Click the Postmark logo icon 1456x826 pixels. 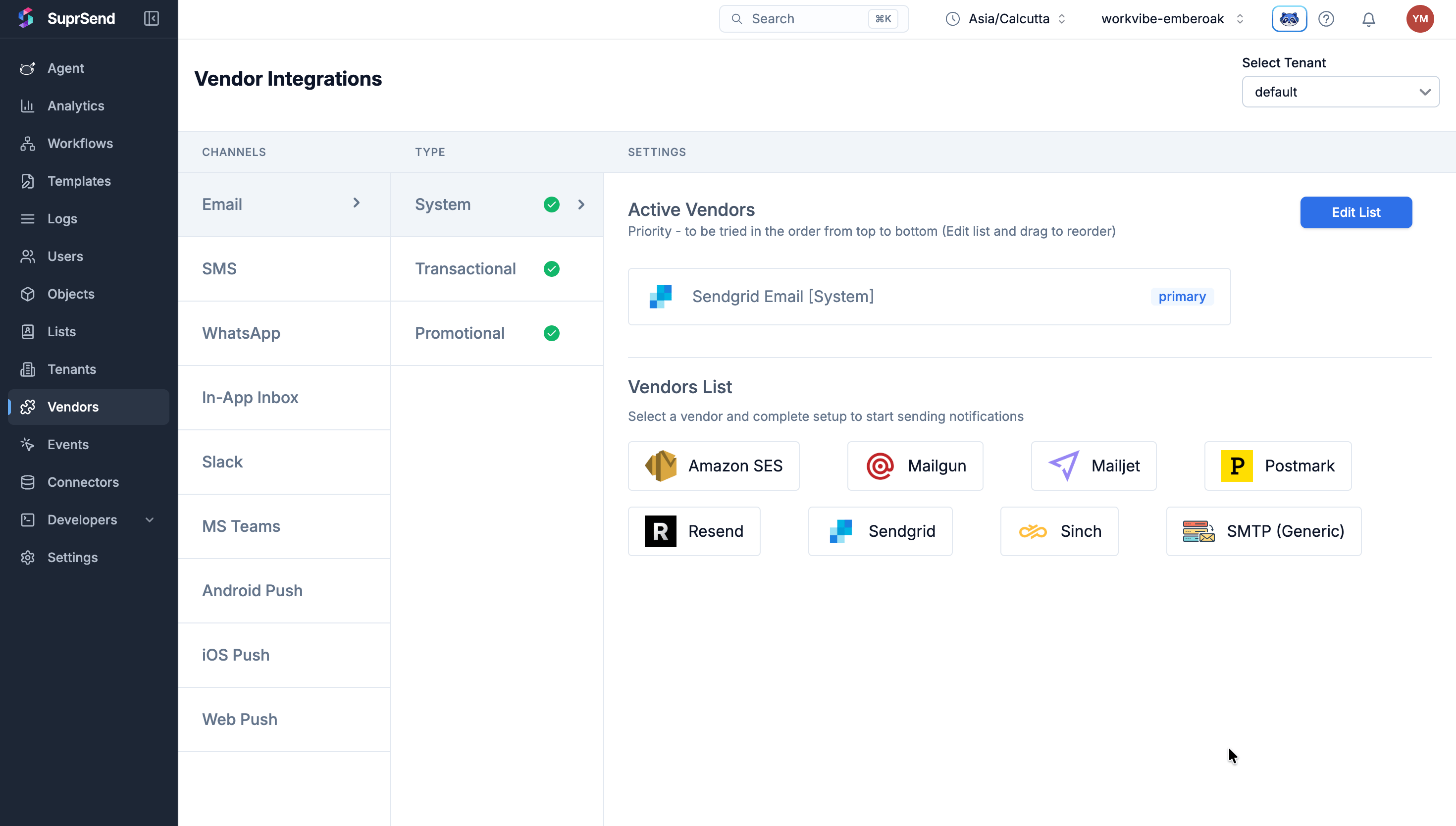1237,466
